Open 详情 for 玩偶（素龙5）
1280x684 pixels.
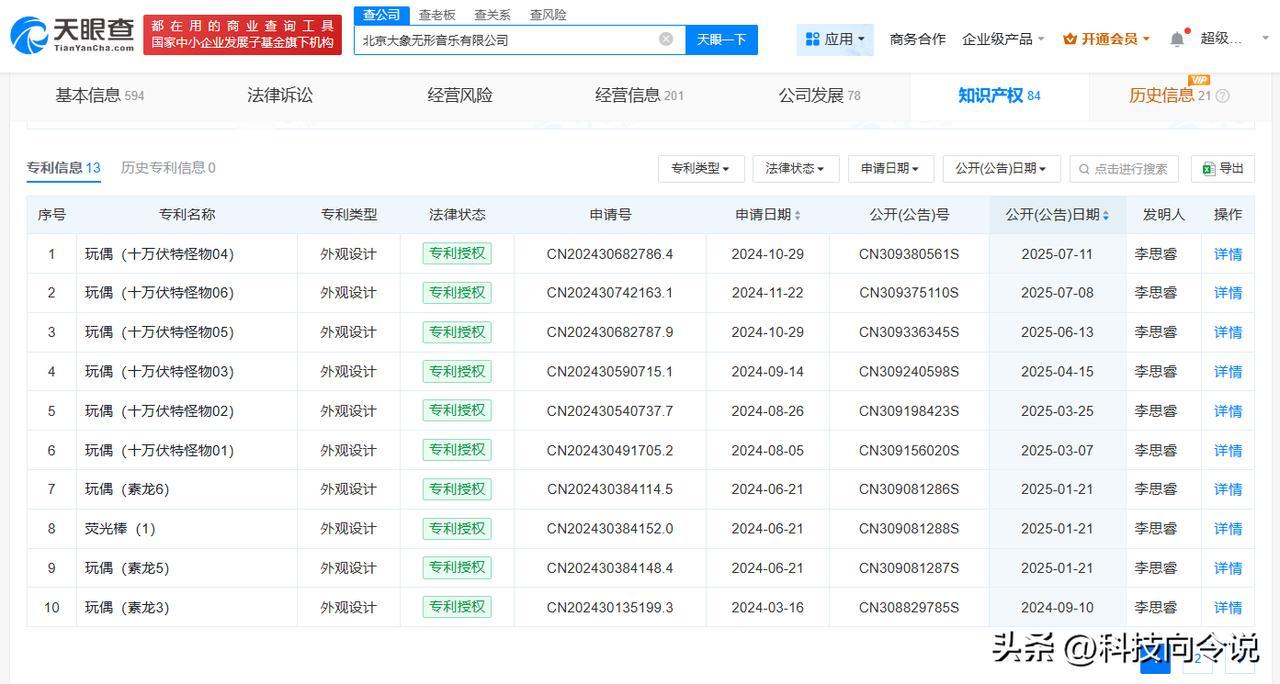pos(1228,568)
